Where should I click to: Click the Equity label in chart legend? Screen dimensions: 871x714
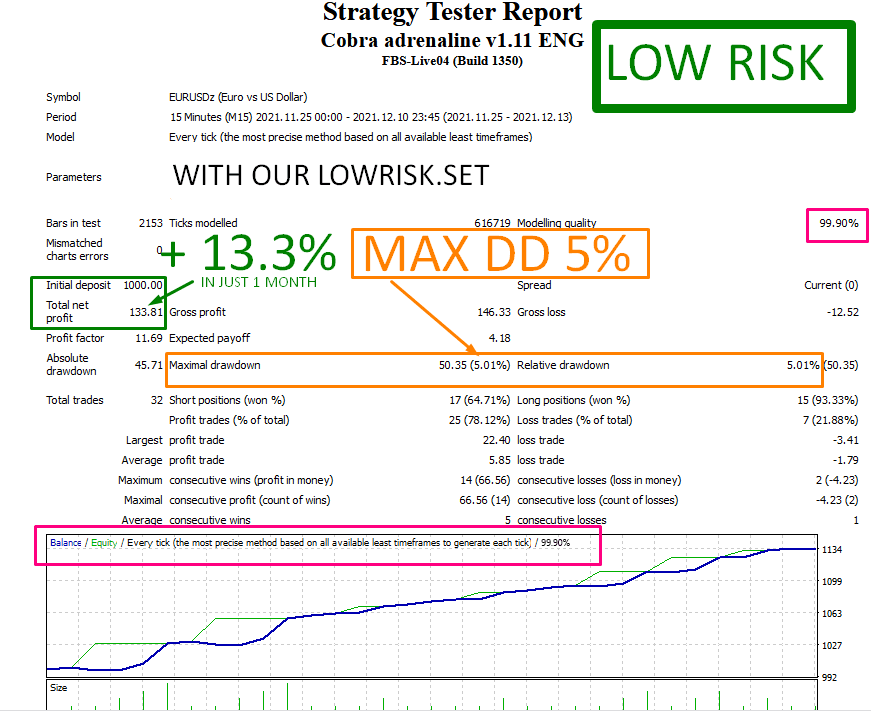(x=102, y=543)
